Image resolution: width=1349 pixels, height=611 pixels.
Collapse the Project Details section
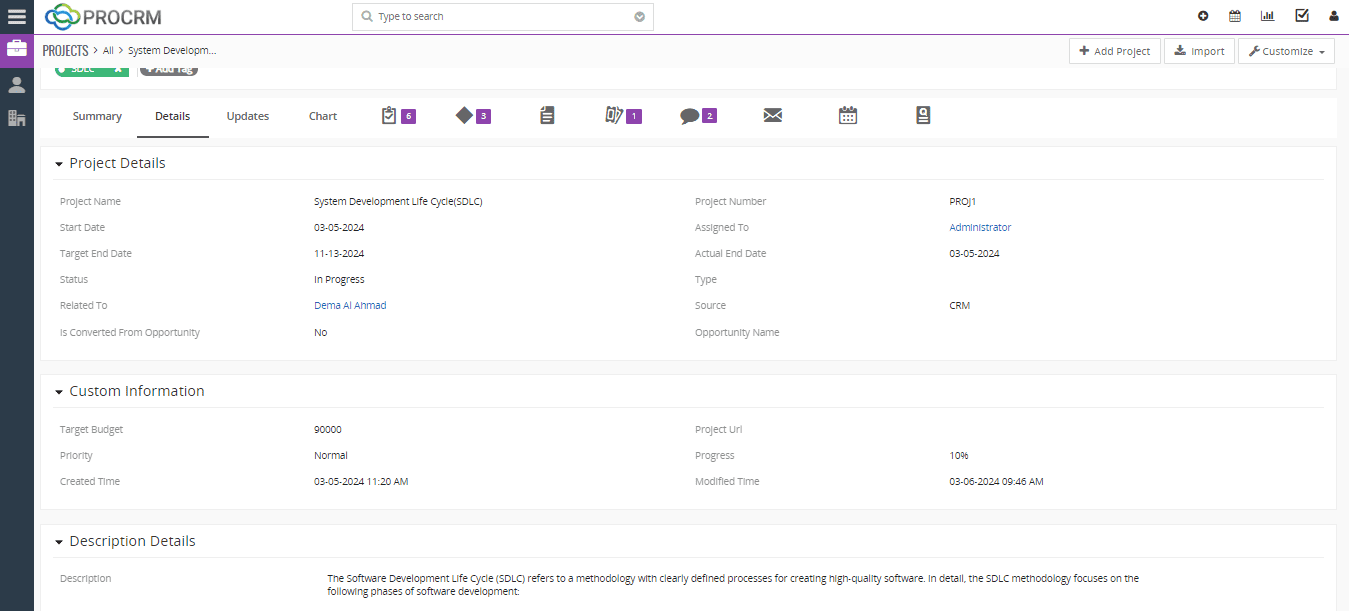coord(60,164)
